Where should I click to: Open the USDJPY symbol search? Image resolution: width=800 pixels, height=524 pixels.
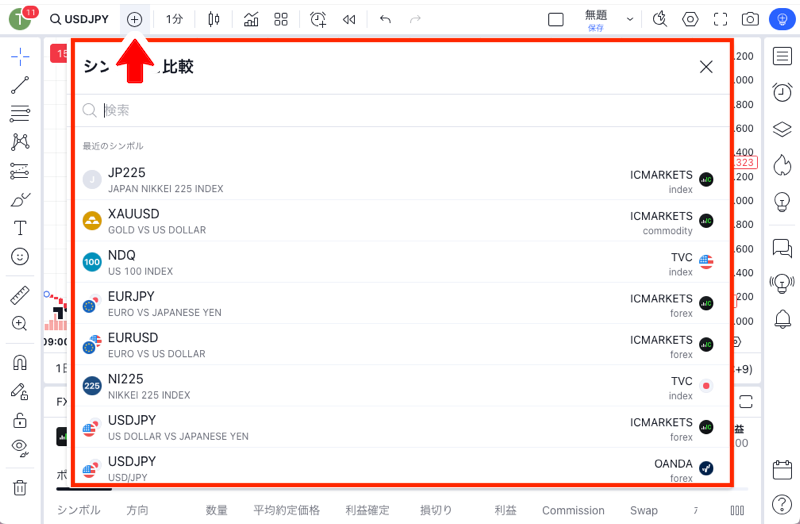click(79, 19)
